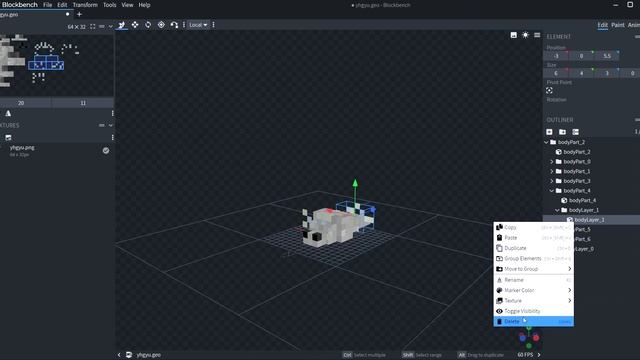Select the Vertex Snap tool icon
The height and width of the screenshot is (360, 640).
[x=174, y=25]
